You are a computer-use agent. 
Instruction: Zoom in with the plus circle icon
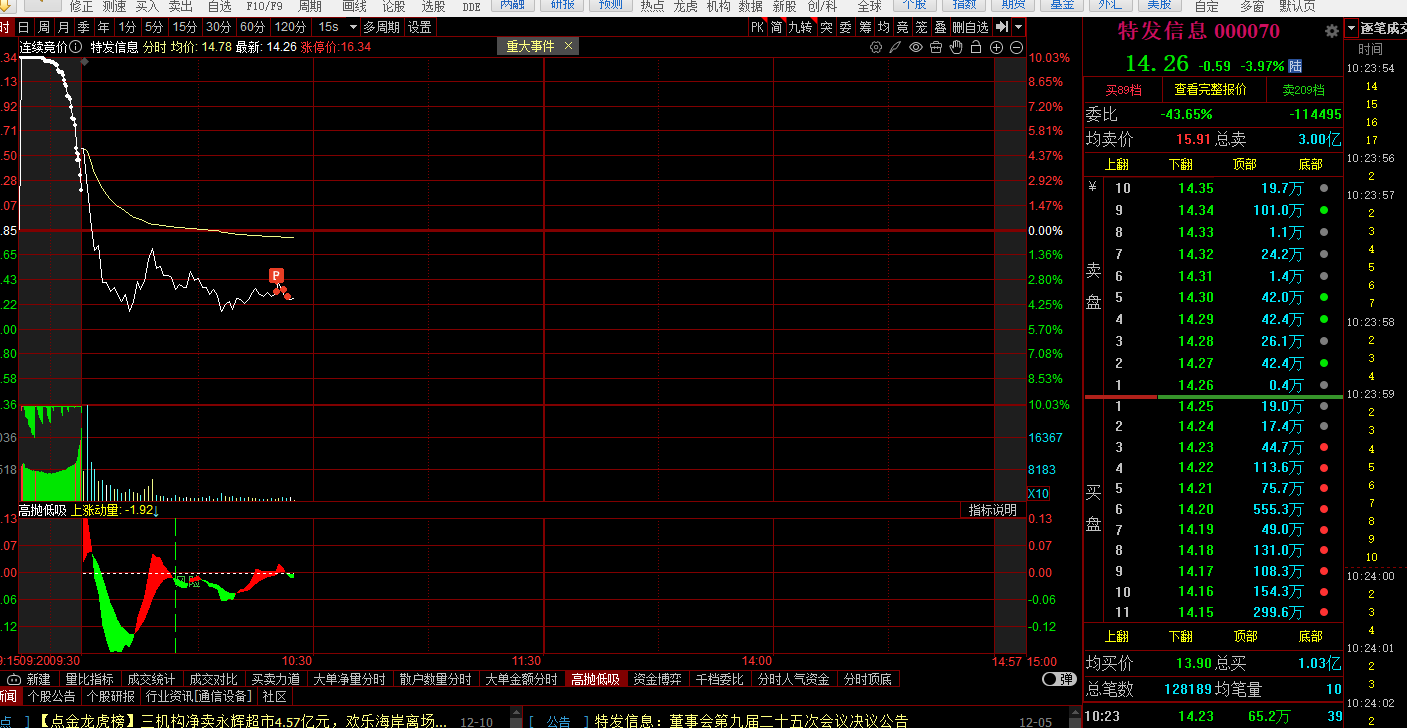997,47
